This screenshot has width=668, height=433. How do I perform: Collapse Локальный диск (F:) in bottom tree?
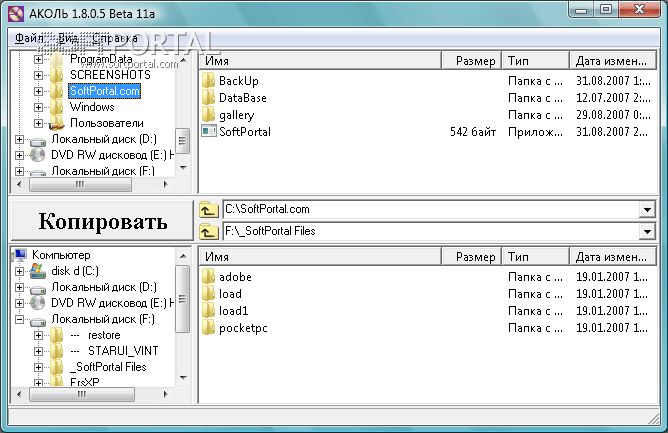[19, 319]
